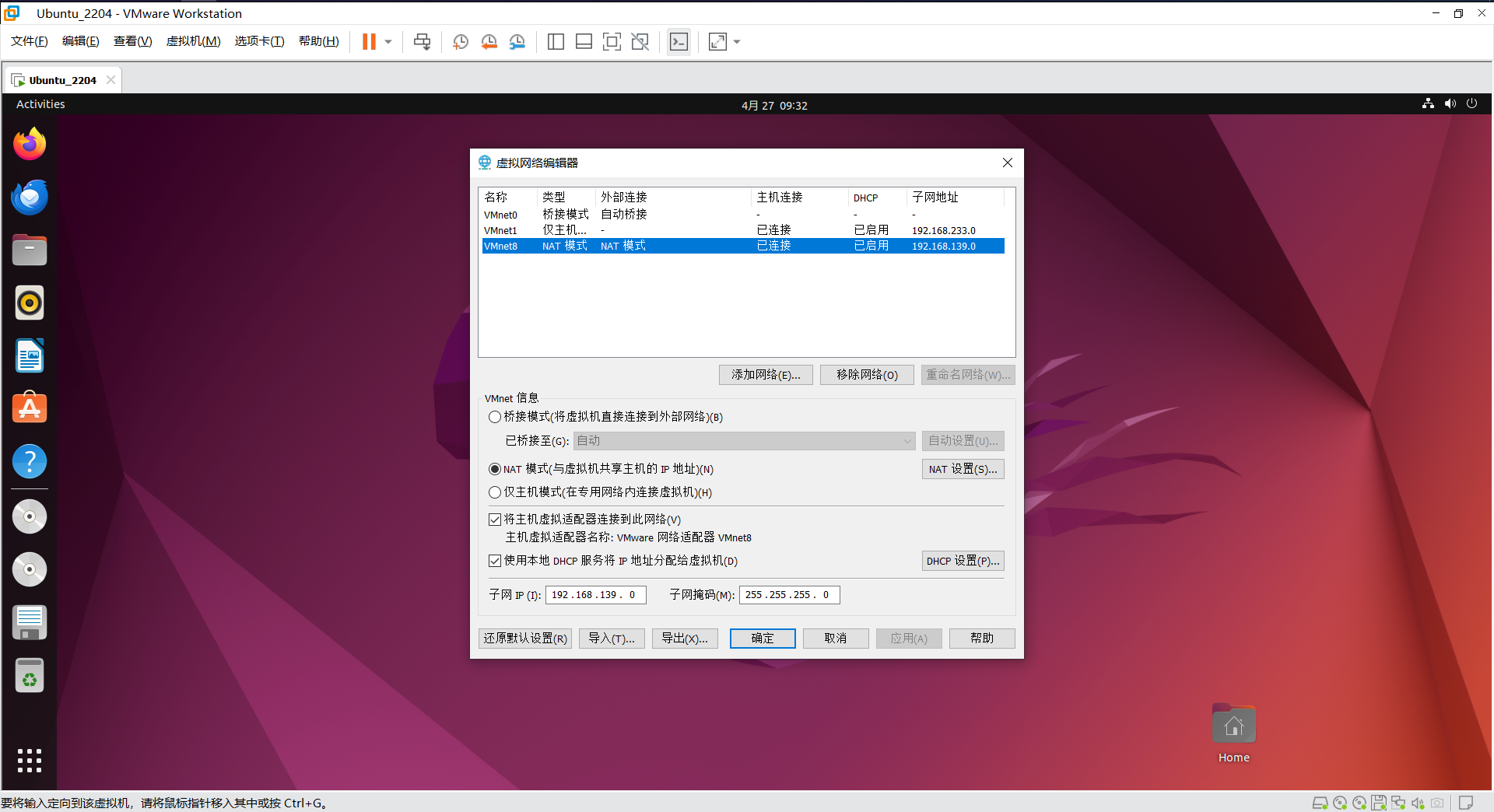Viewport: 1494px width, 812px height.
Task: Open Help from the dock
Action: (30, 461)
